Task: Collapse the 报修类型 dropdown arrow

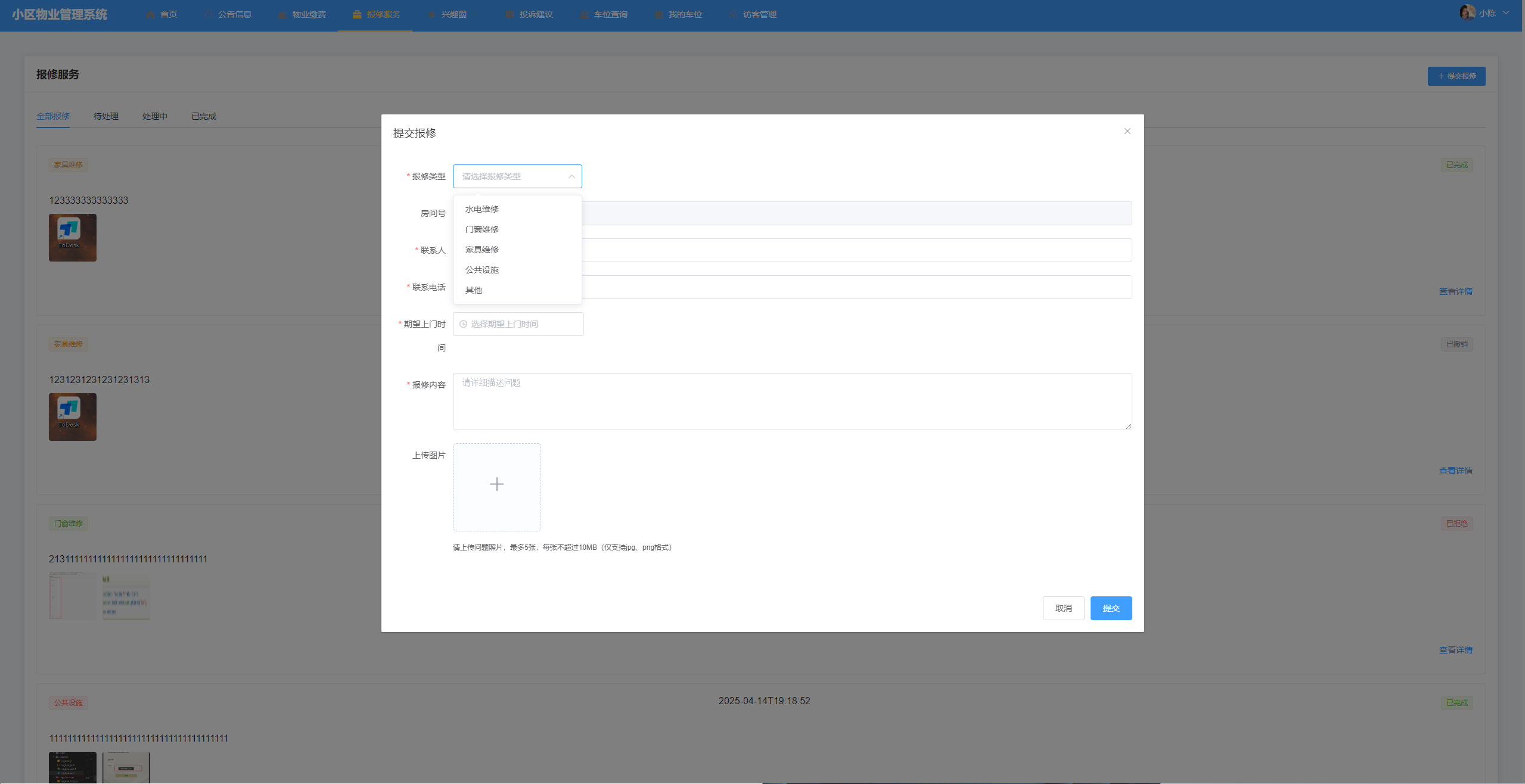Action: pos(571,176)
